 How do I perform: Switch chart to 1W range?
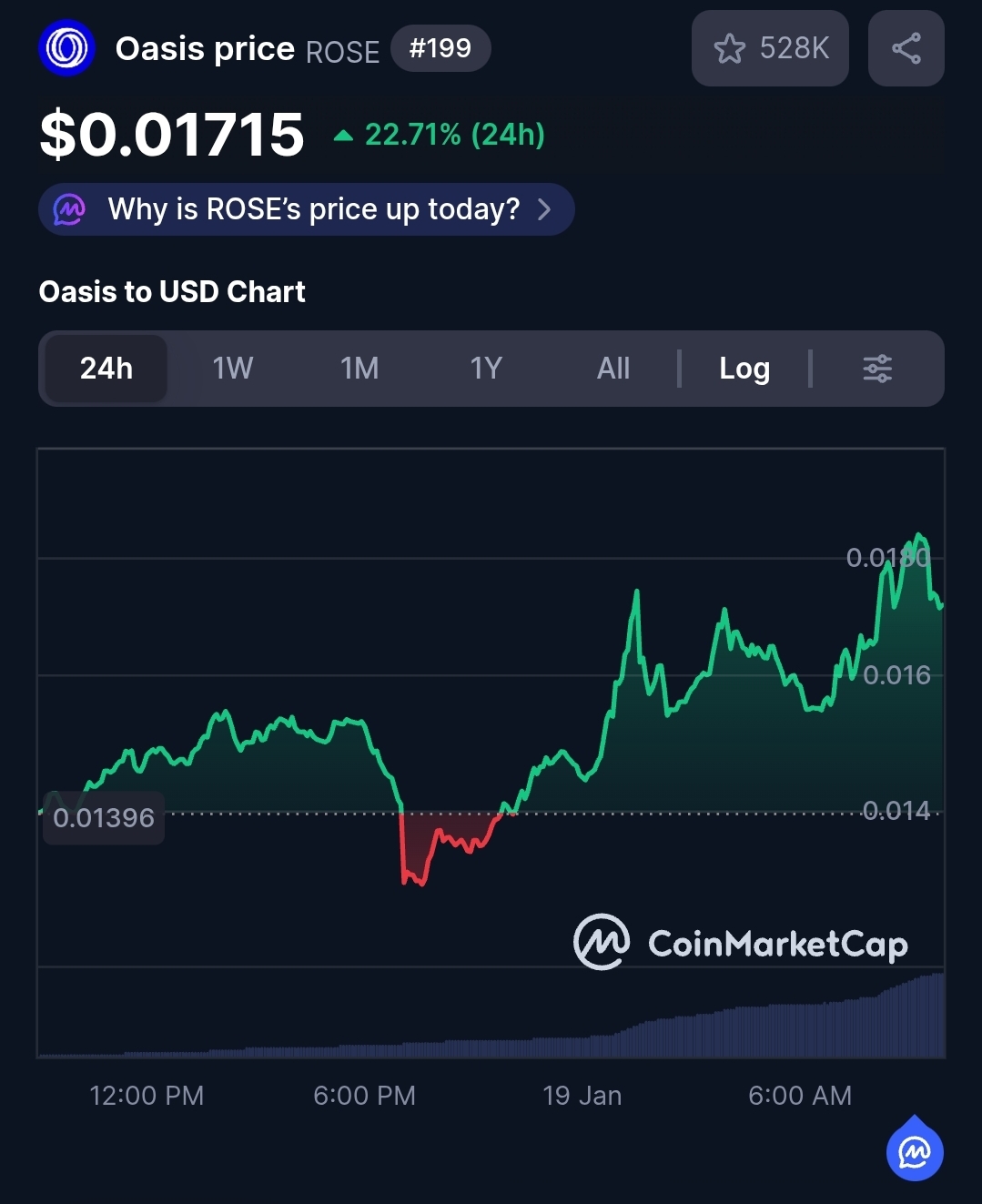point(233,369)
